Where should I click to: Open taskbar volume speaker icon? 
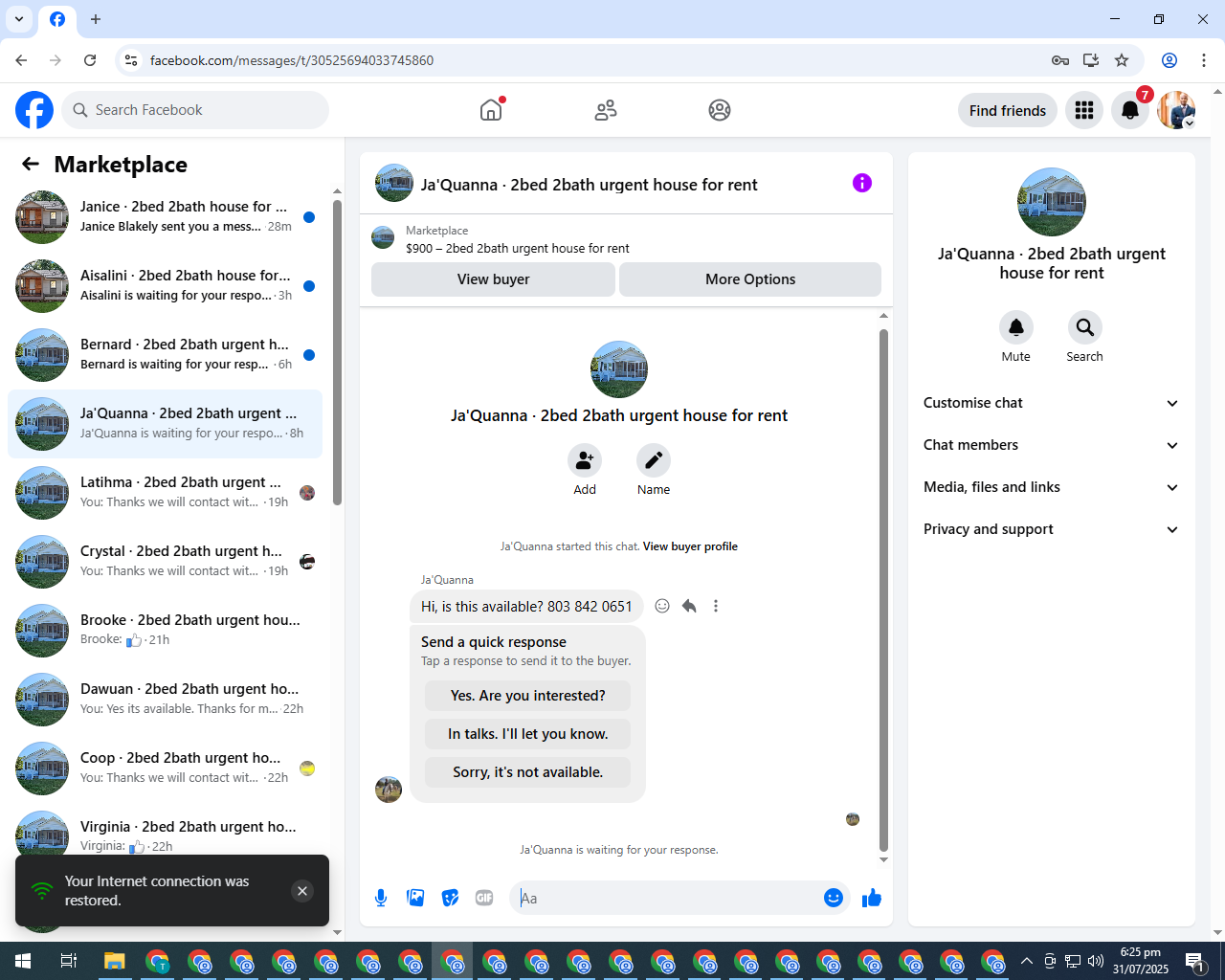(1096, 961)
